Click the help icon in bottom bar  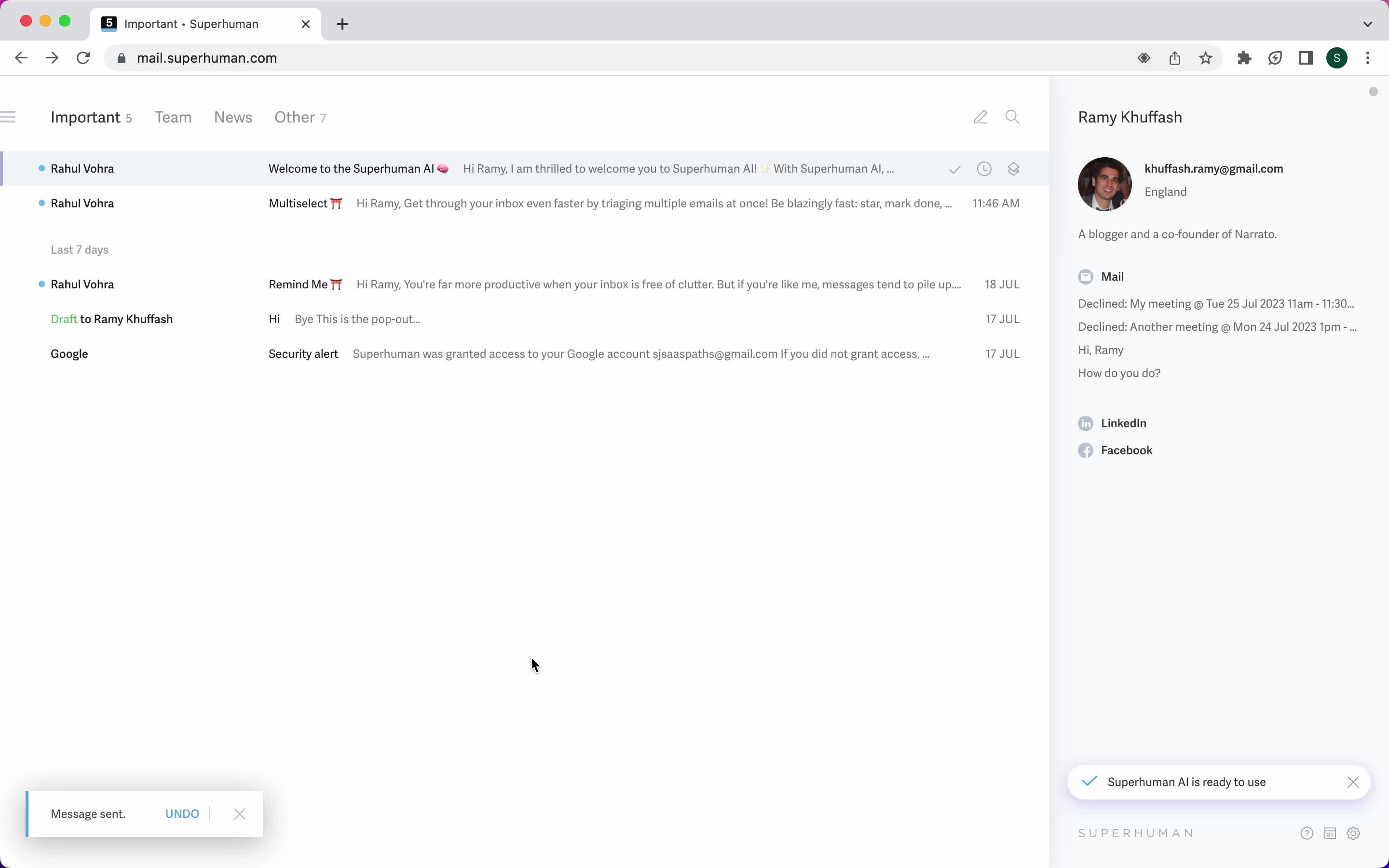[x=1307, y=833]
